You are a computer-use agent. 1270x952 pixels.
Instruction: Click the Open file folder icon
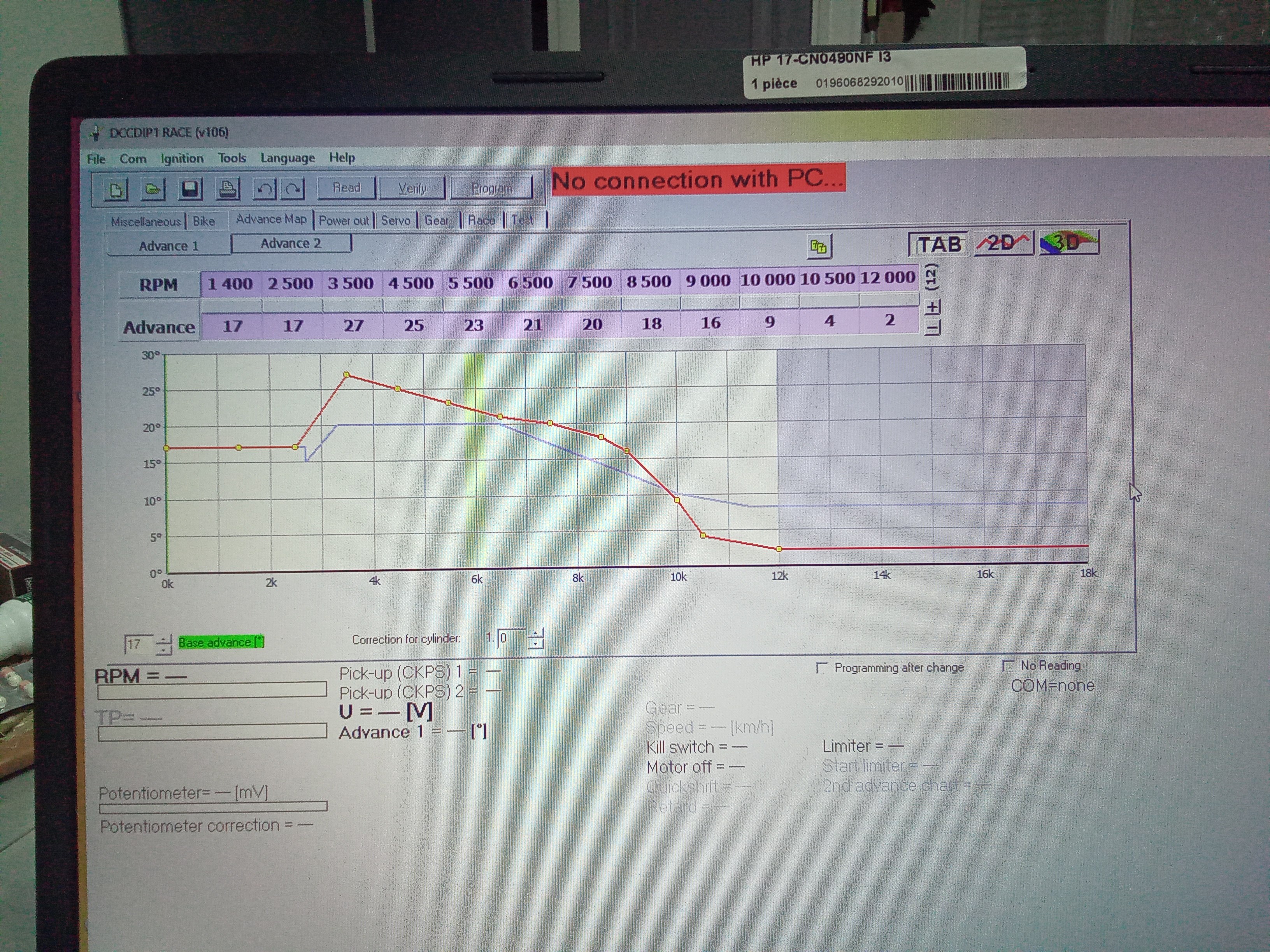coord(152,189)
